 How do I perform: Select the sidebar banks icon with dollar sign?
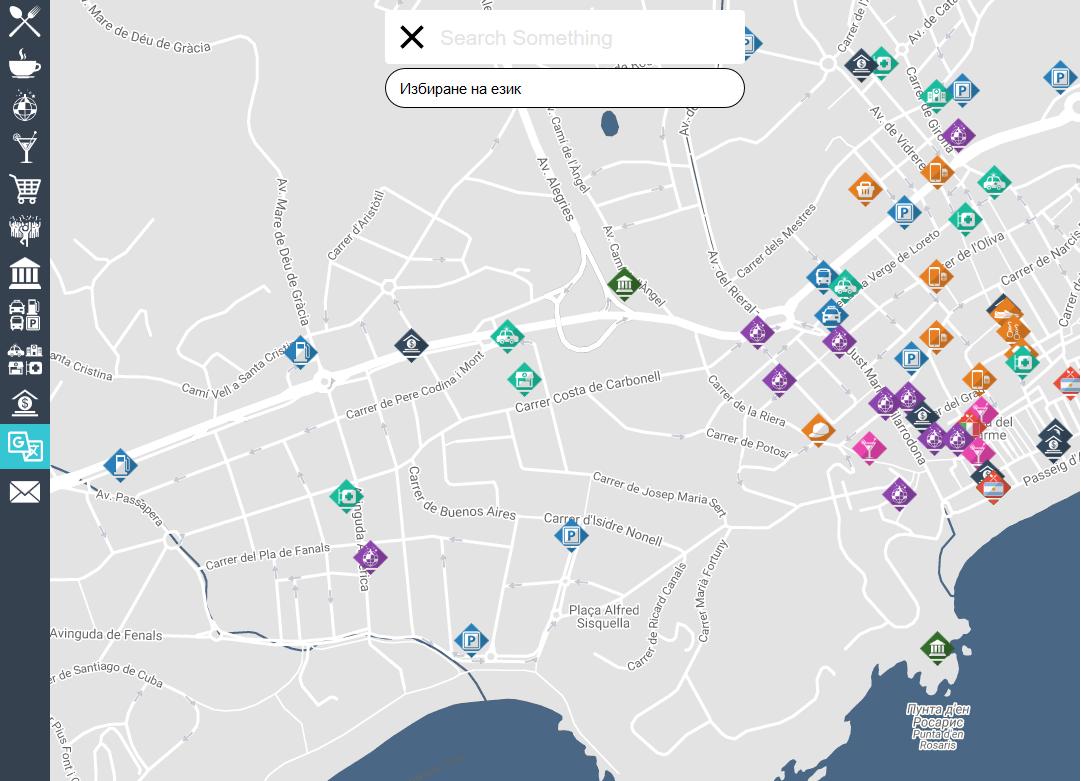[x=25, y=403]
